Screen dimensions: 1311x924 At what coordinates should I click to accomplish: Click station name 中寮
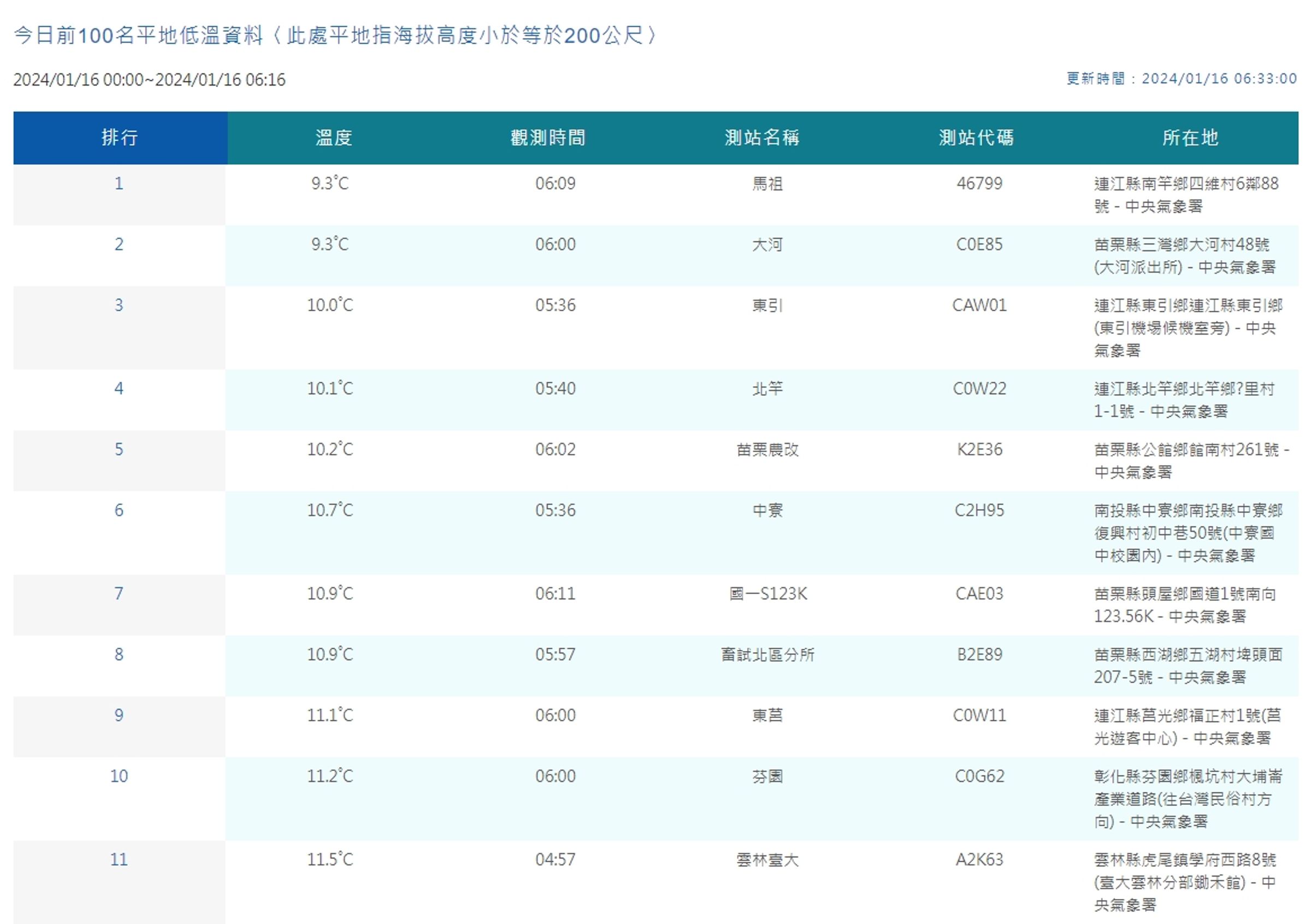coord(767,511)
